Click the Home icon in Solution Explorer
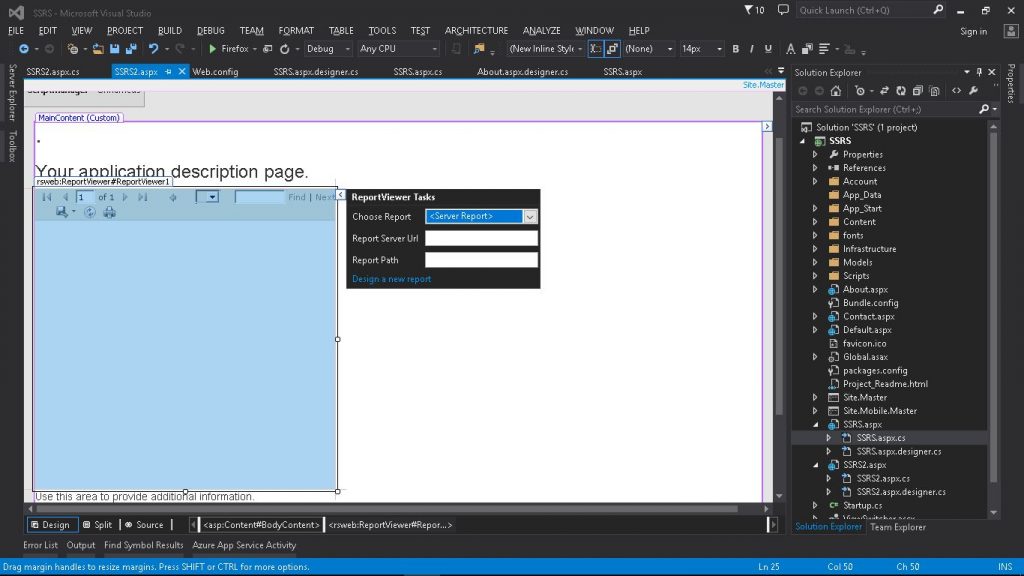This screenshot has width=1024, height=576. point(836,91)
